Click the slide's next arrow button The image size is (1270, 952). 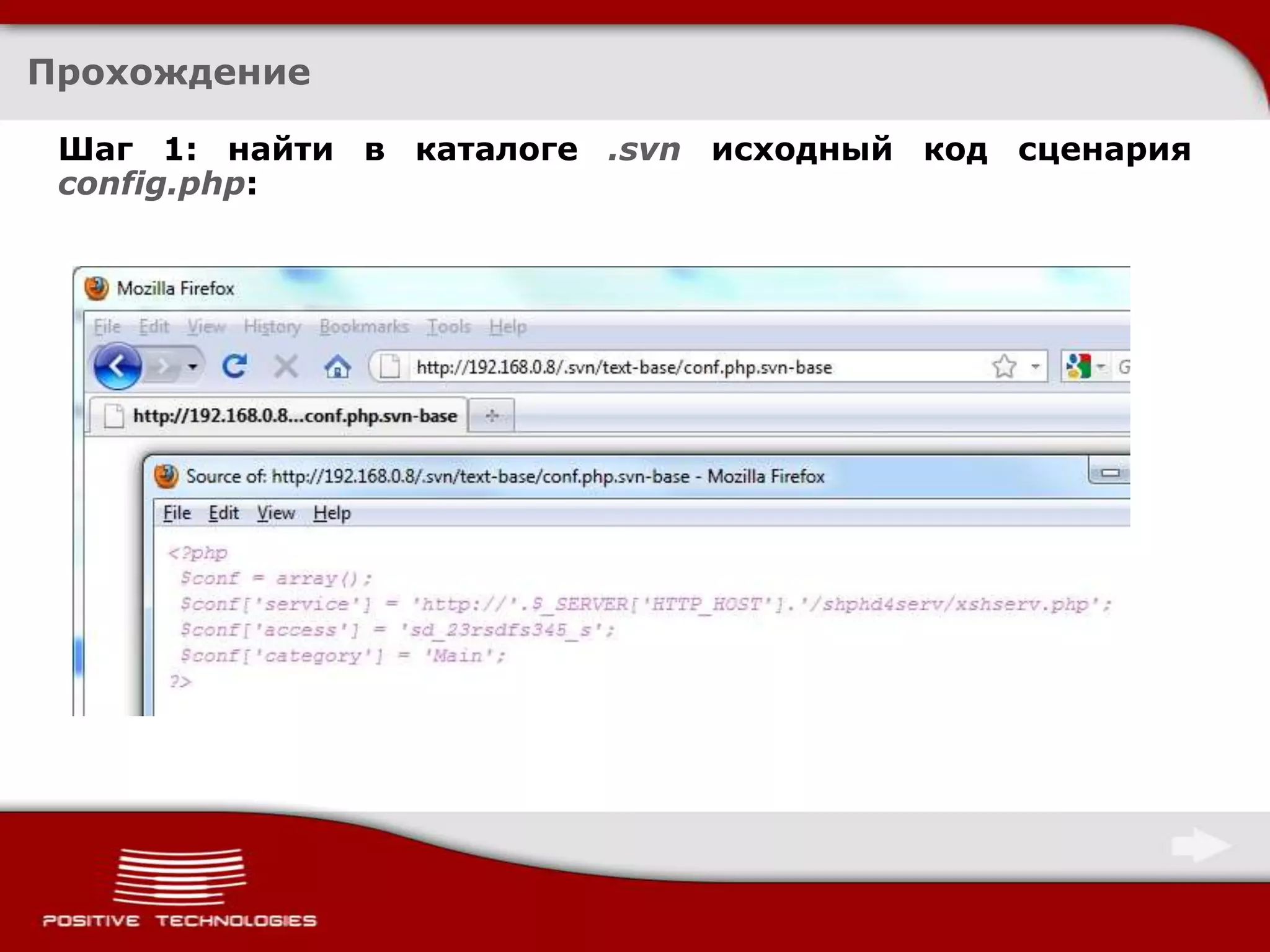1201,845
